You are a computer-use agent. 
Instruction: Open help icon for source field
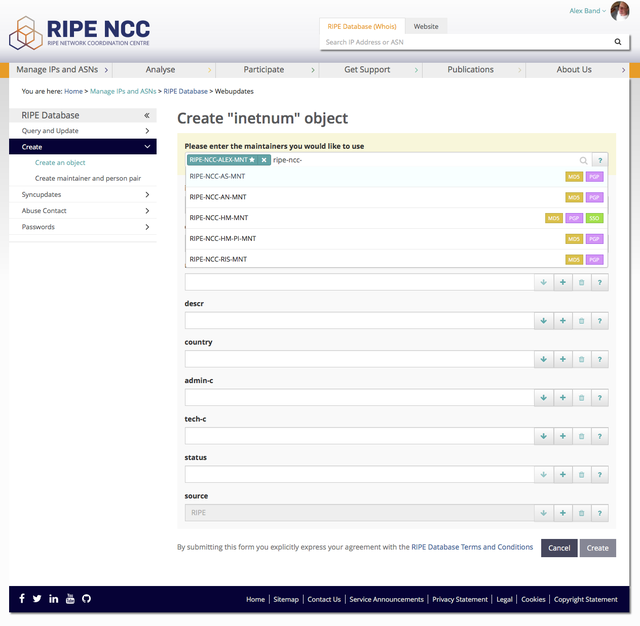click(600, 513)
